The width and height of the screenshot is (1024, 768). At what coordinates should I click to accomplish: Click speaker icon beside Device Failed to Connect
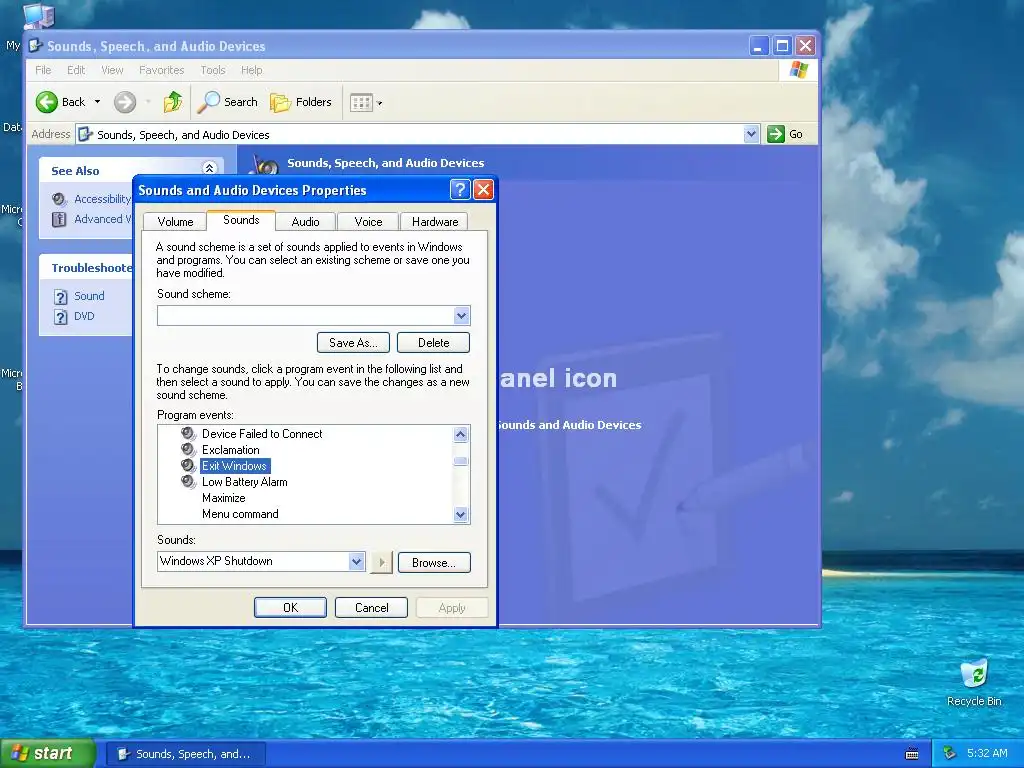click(188, 433)
